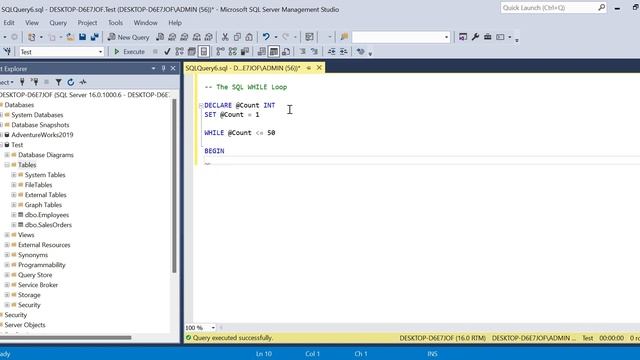
Task: Select Results to Text icon
Action: pyautogui.click(x=262, y=52)
